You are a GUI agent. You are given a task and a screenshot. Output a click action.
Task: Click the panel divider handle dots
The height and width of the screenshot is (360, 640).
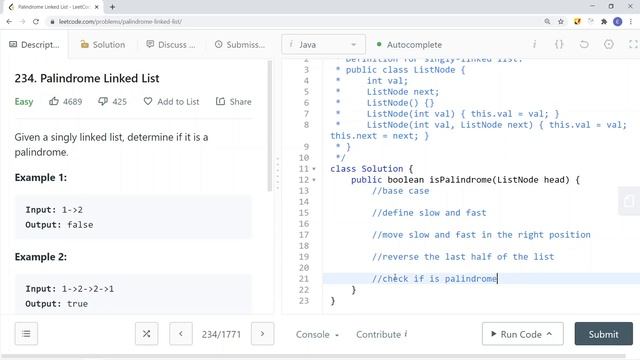[x=278, y=174]
